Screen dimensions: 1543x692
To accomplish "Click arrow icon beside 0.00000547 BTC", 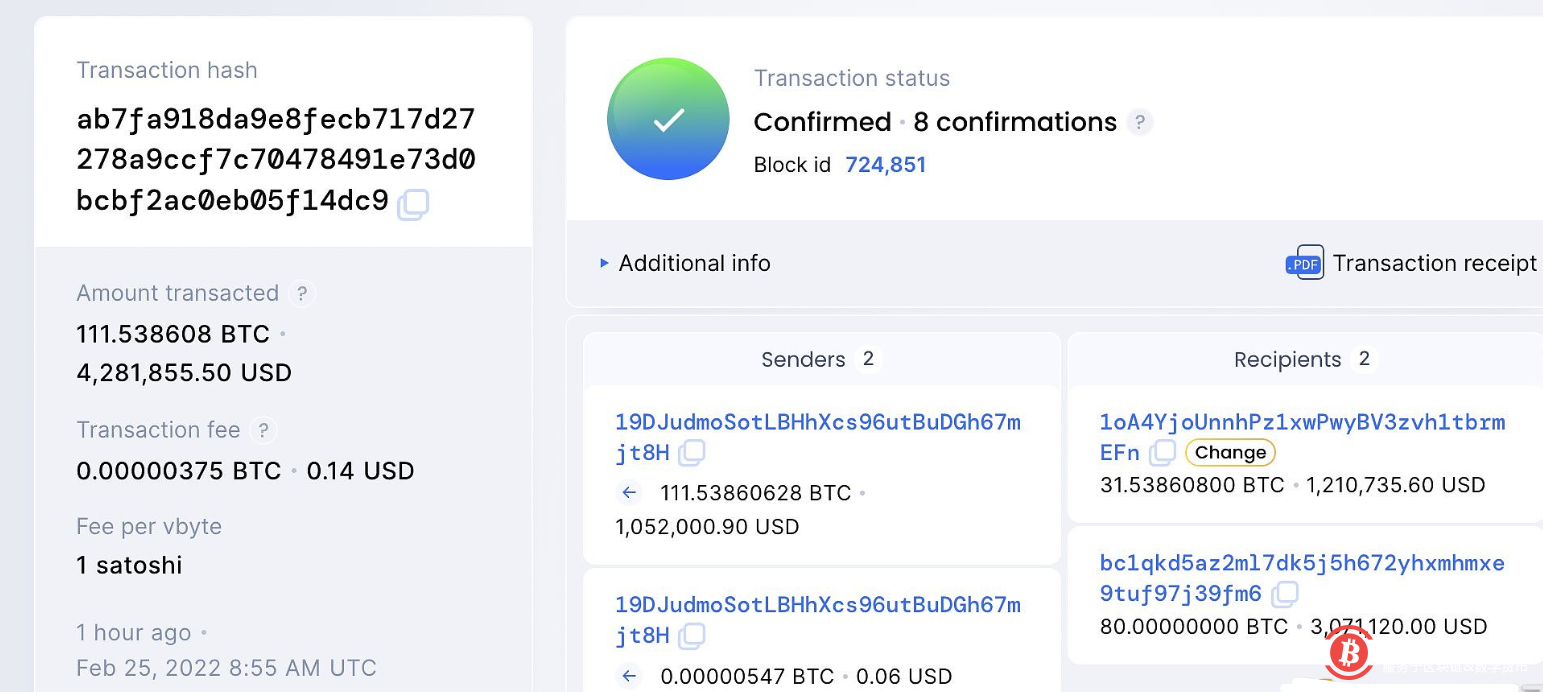I will click(x=629, y=677).
